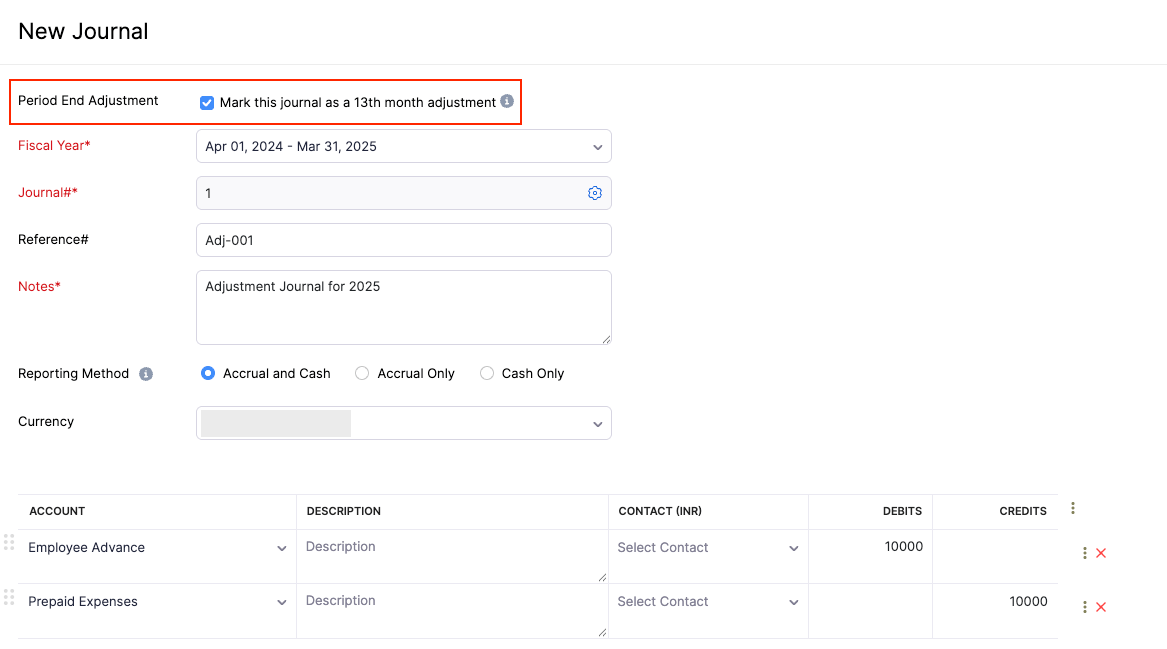This screenshot has width=1167, height=649.
Task: Remove the Prepaid Expenses row
Action: pos(1101,607)
